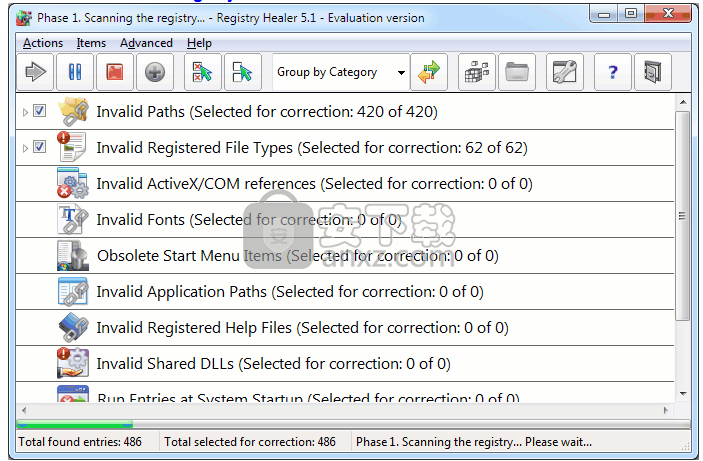The width and height of the screenshot is (703, 461).
Task: Click Total selected for correction: 486 status
Action: [250, 442]
